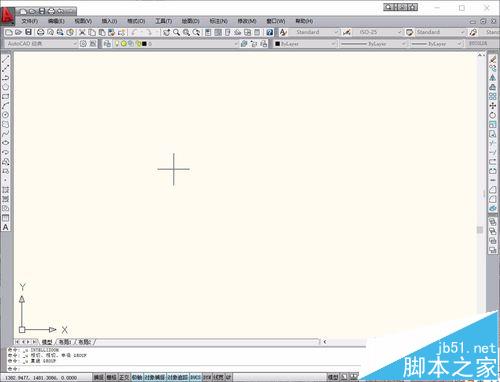This screenshot has width=500, height=382.
Task: Click the coordinates readout in status bar
Action: (x=41, y=378)
